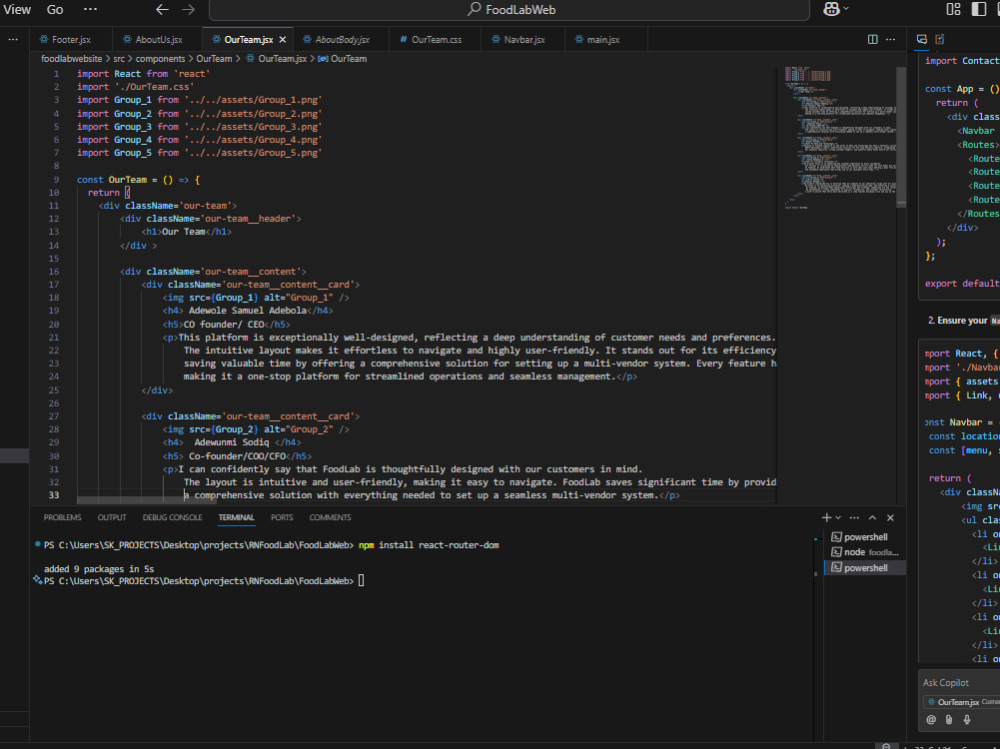Click the OurTeam folder breadcrumb

[214, 59]
